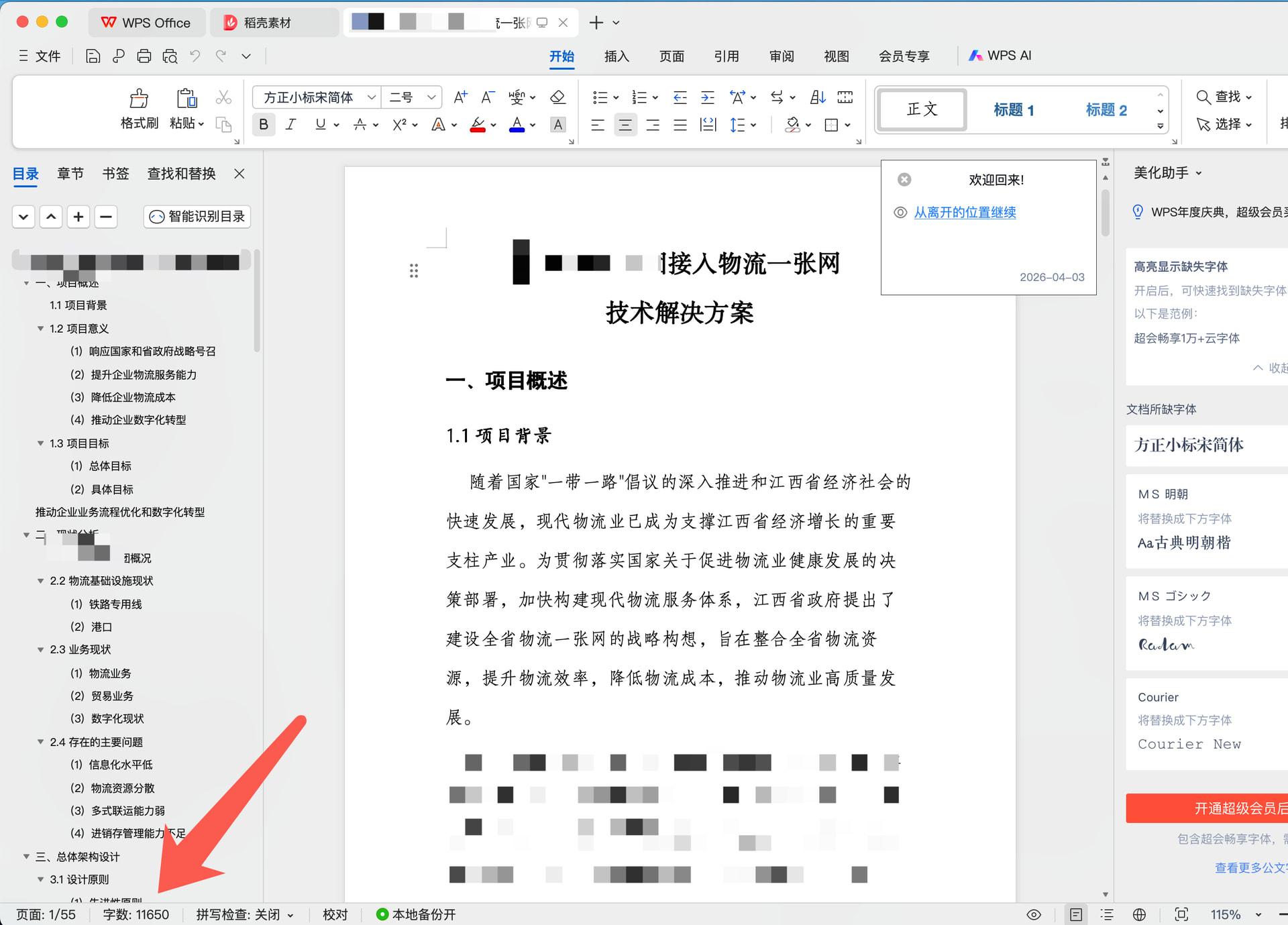
Task: Open the font name dropdown
Action: coord(371,98)
